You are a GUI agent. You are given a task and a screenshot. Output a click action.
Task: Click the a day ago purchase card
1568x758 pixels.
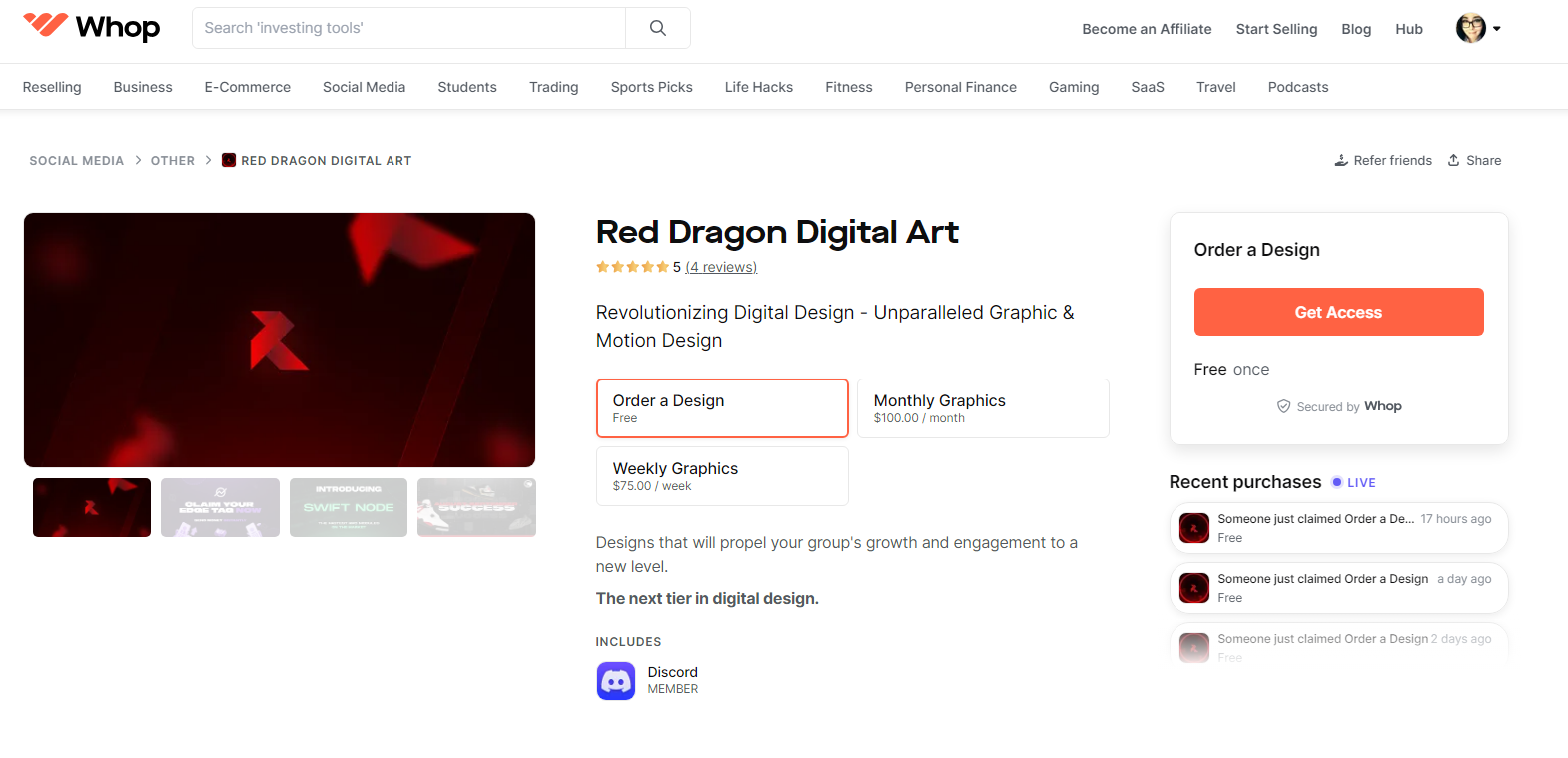(x=1338, y=588)
